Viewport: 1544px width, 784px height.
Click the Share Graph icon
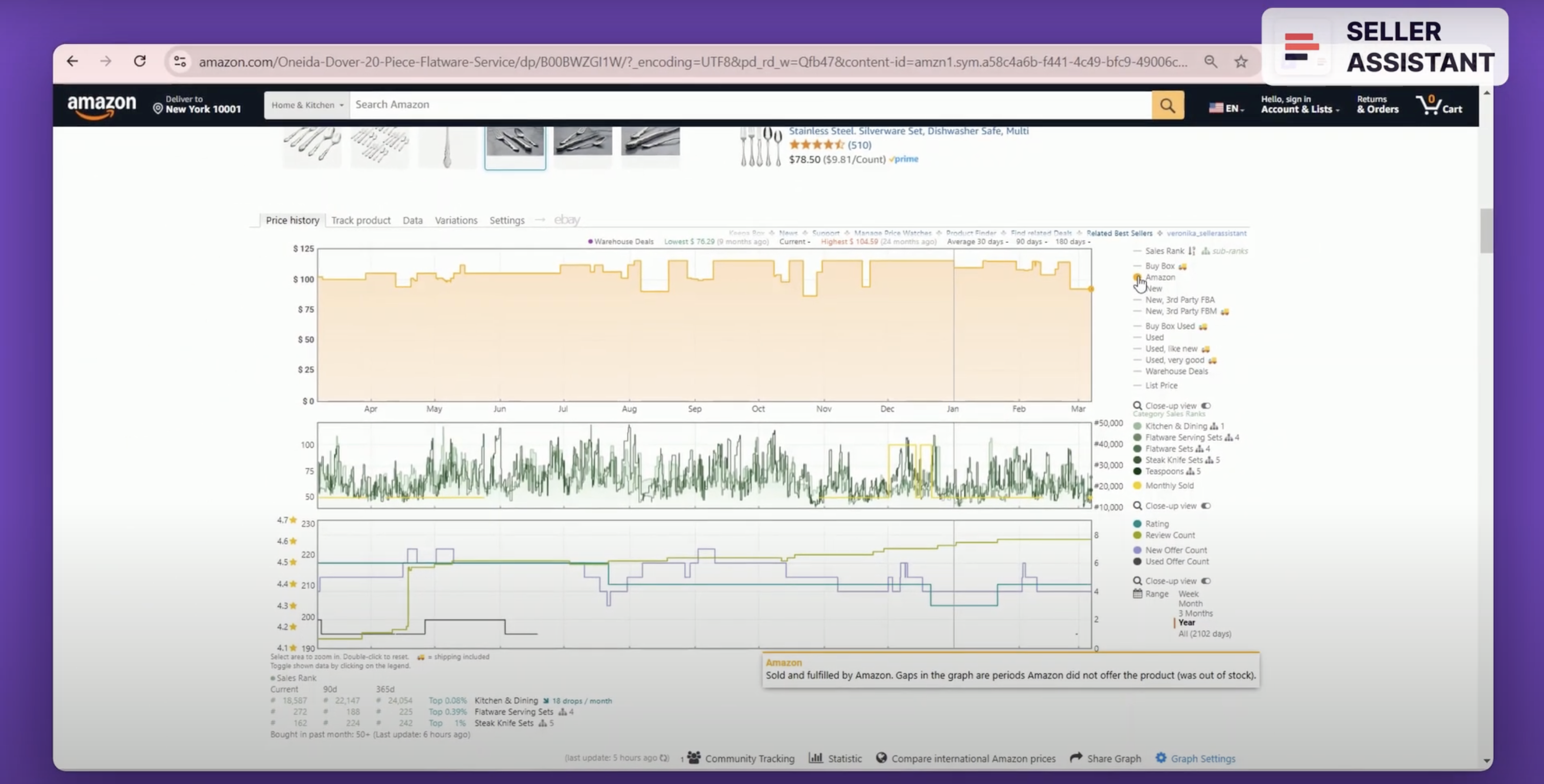coord(1075,757)
